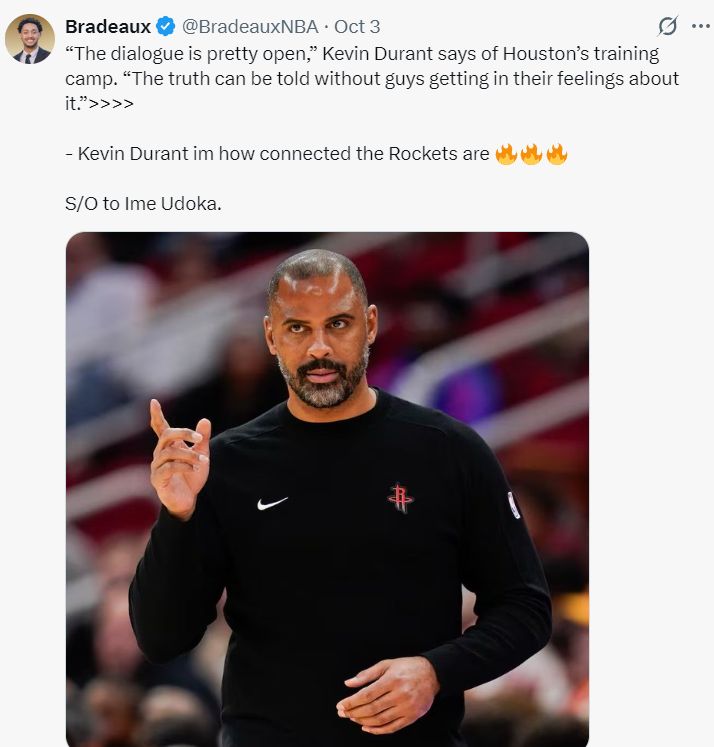Click the first fire emoji

[506, 155]
